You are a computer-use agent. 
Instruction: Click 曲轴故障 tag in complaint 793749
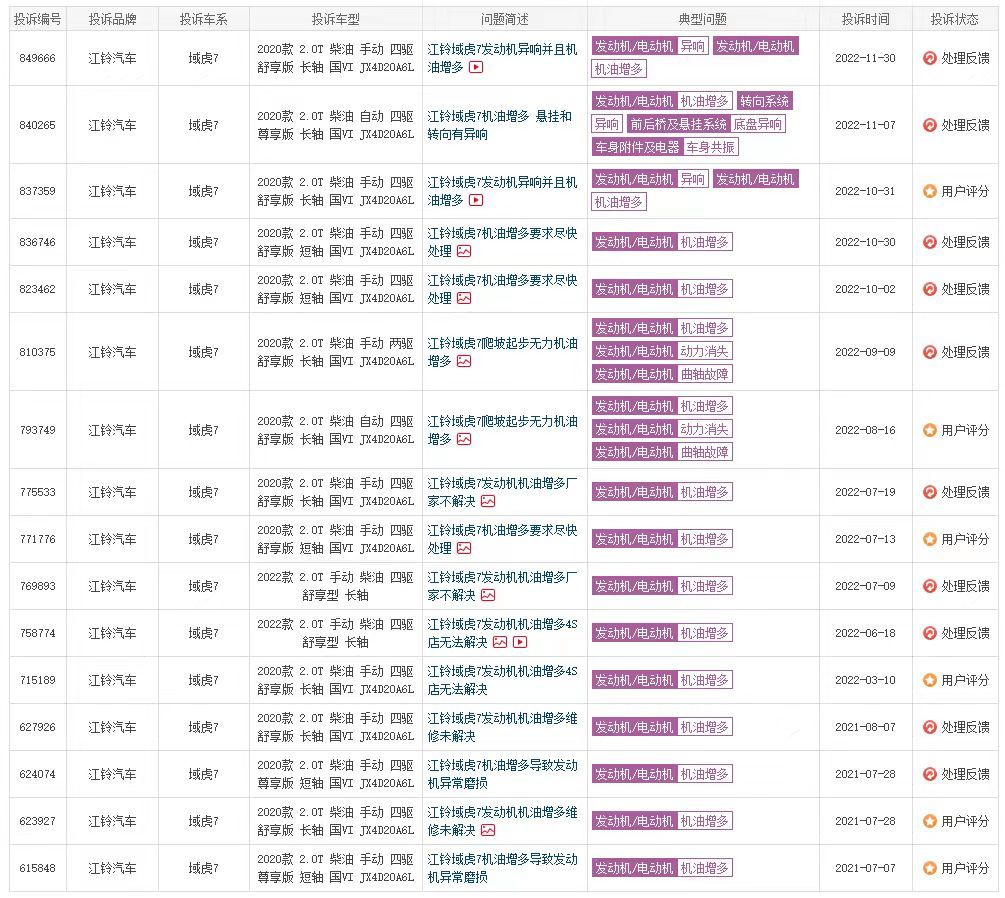click(704, 452)
